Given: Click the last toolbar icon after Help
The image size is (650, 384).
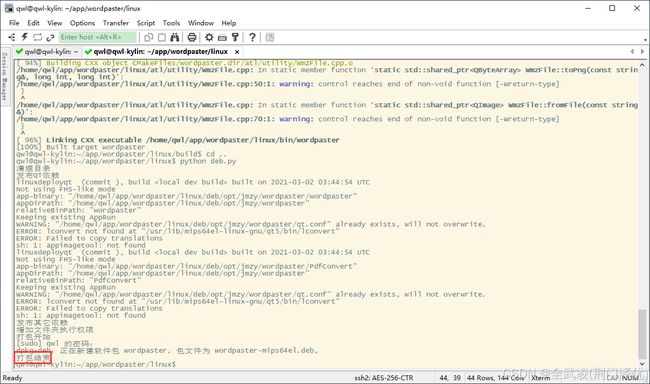Looking at the screenshot, I should click(x=269, y=37).
